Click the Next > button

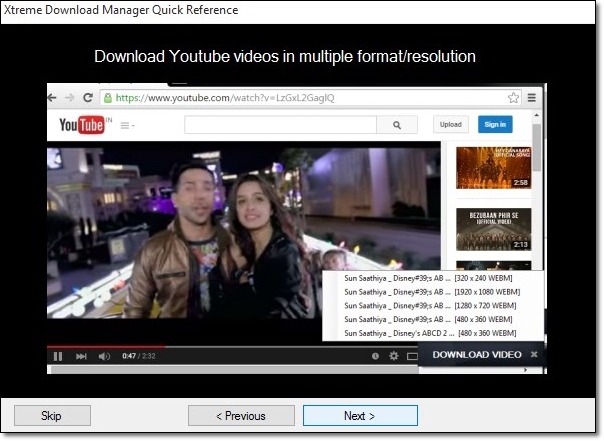pos(360,415)
